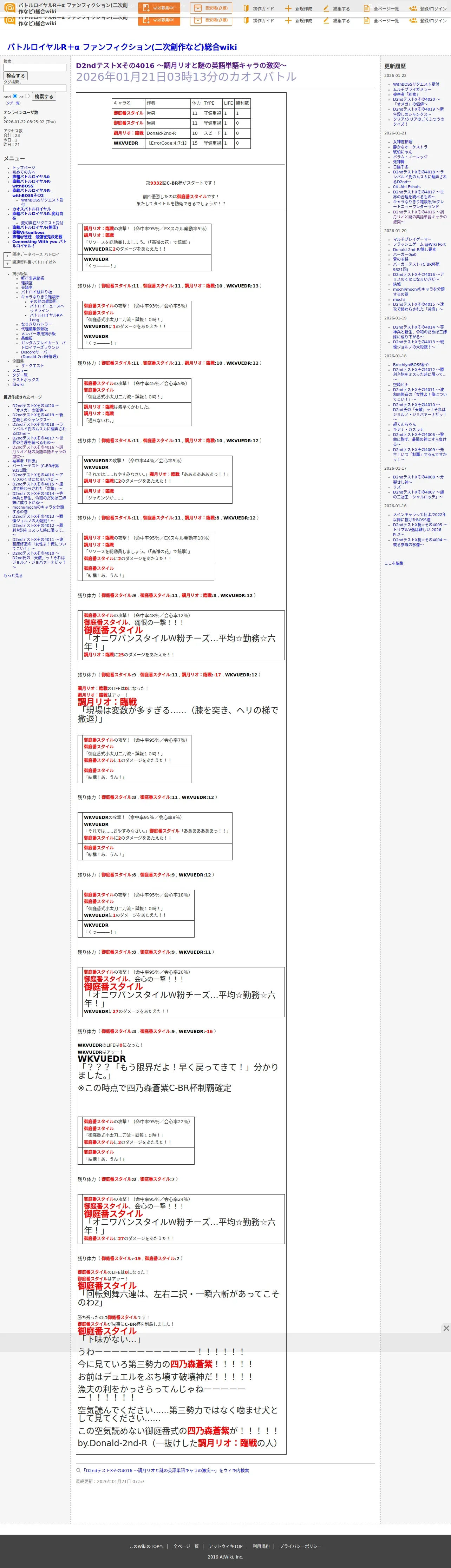Open 静かなオーケストラ link

(x=410, y=147)
